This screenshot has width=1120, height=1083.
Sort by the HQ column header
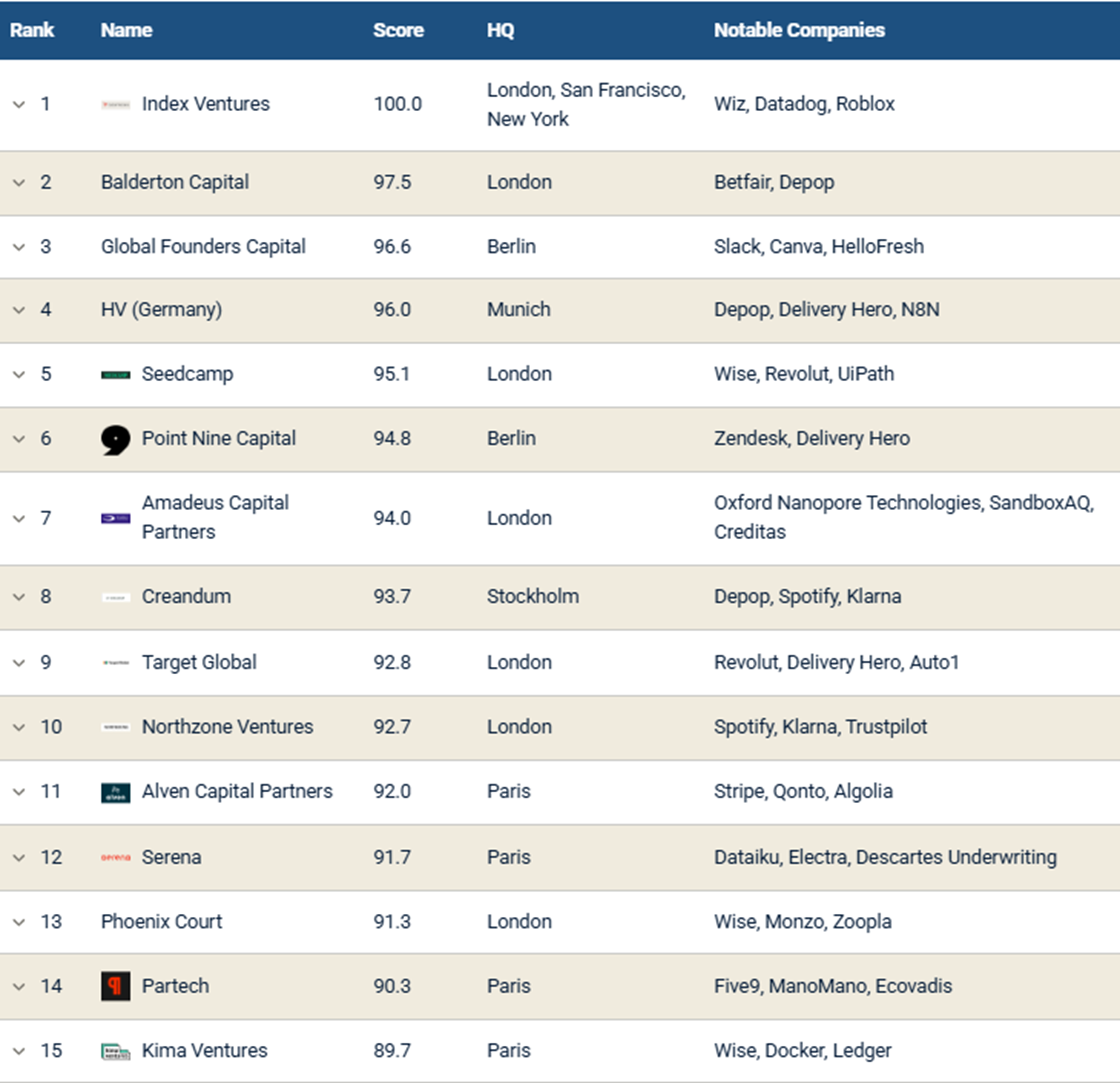click(501, 30)
